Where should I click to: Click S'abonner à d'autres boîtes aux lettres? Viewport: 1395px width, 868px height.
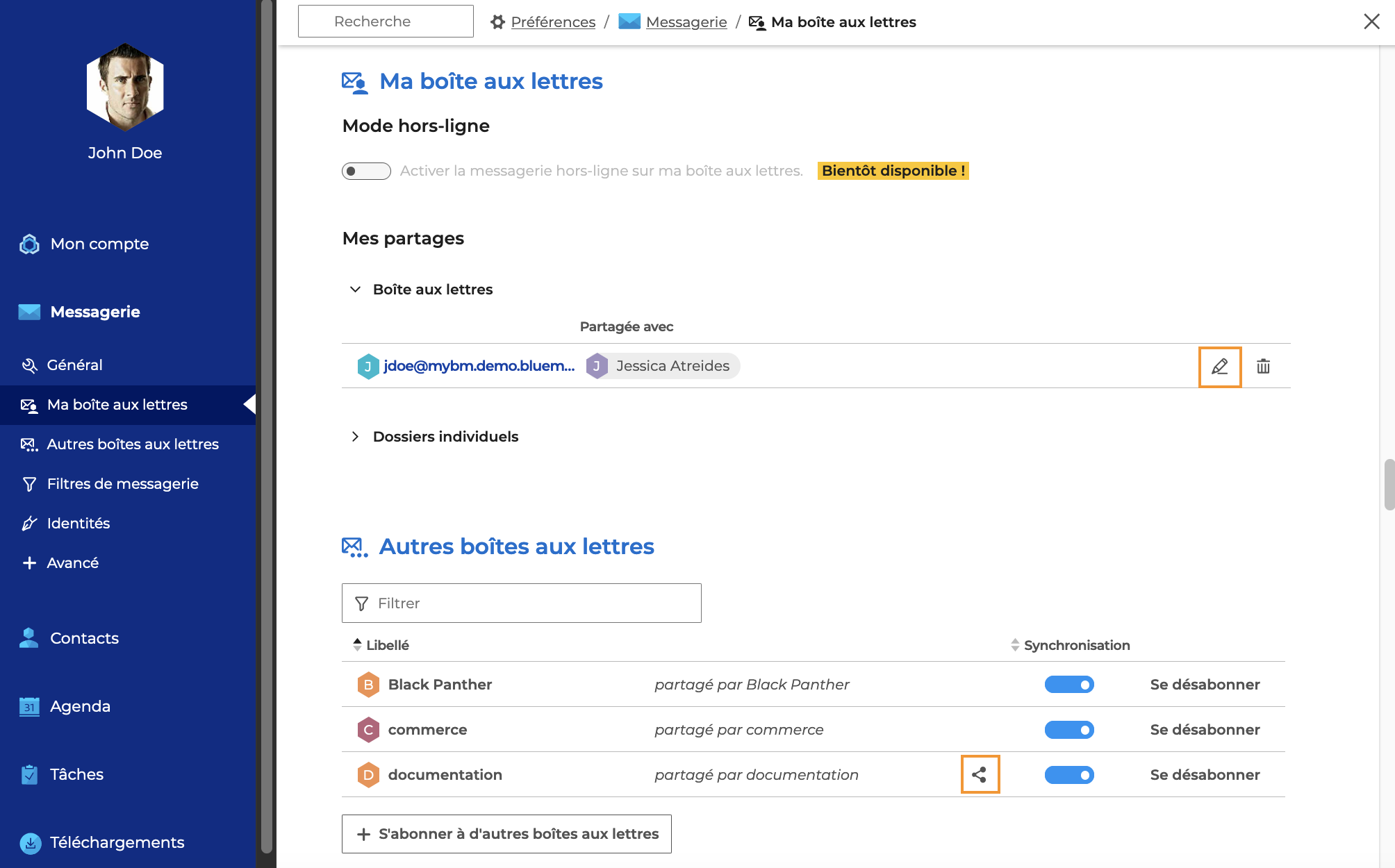click(506, 833)
